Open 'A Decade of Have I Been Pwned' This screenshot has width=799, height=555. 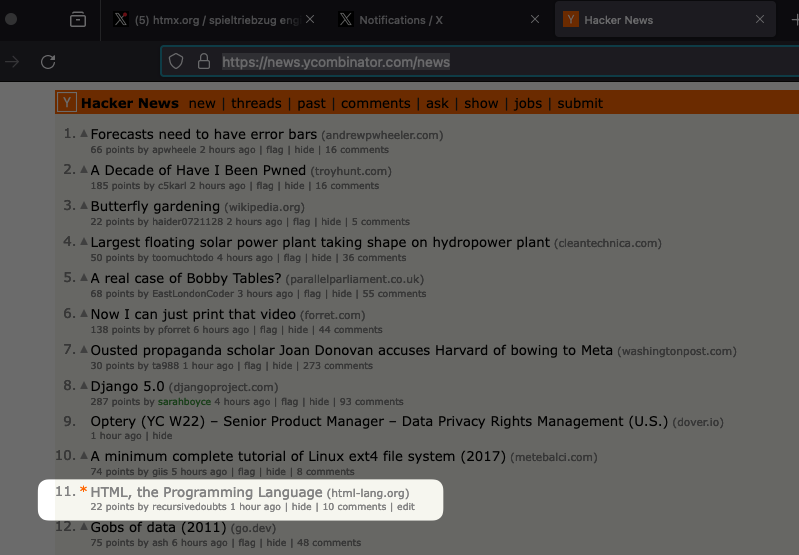(x=198, y=170)
